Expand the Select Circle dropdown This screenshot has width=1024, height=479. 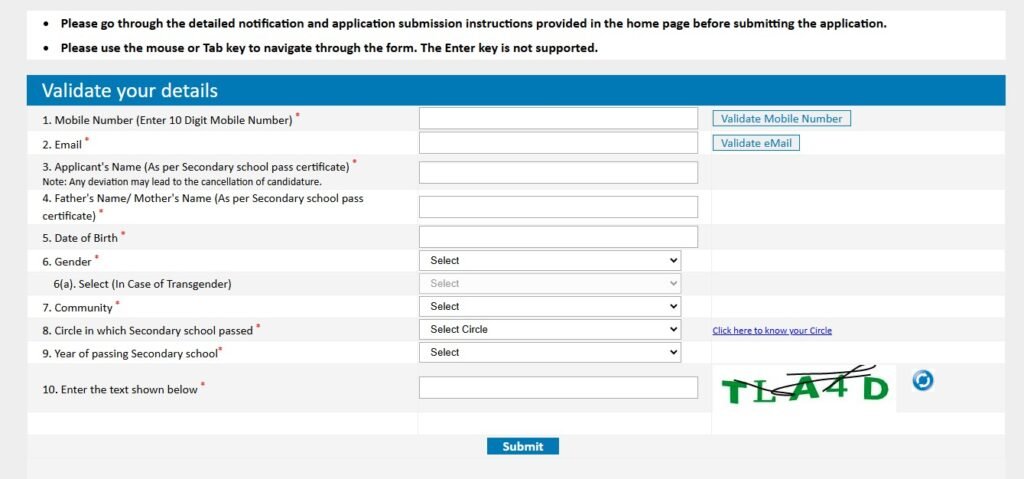[550, 329]
